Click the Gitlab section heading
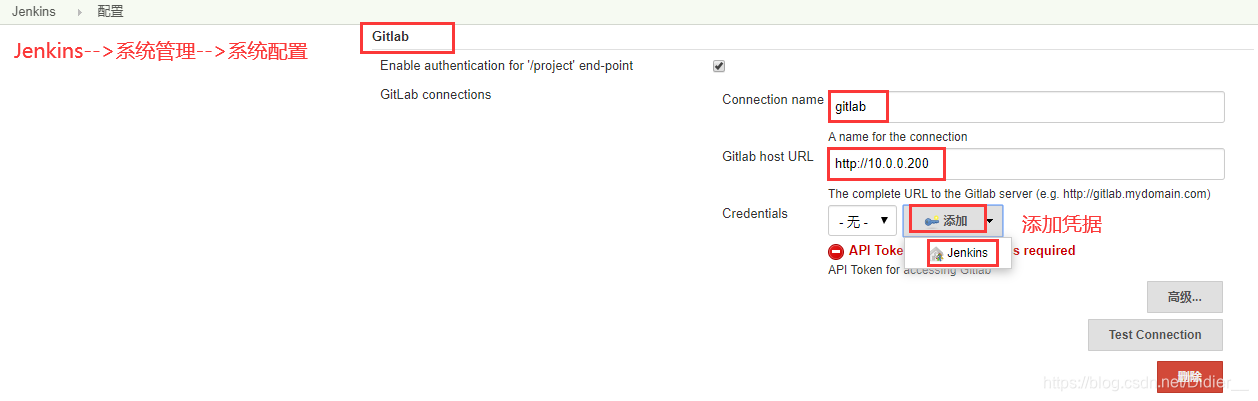This screenshot has width=1258, height=401. (x=390, y=36)
